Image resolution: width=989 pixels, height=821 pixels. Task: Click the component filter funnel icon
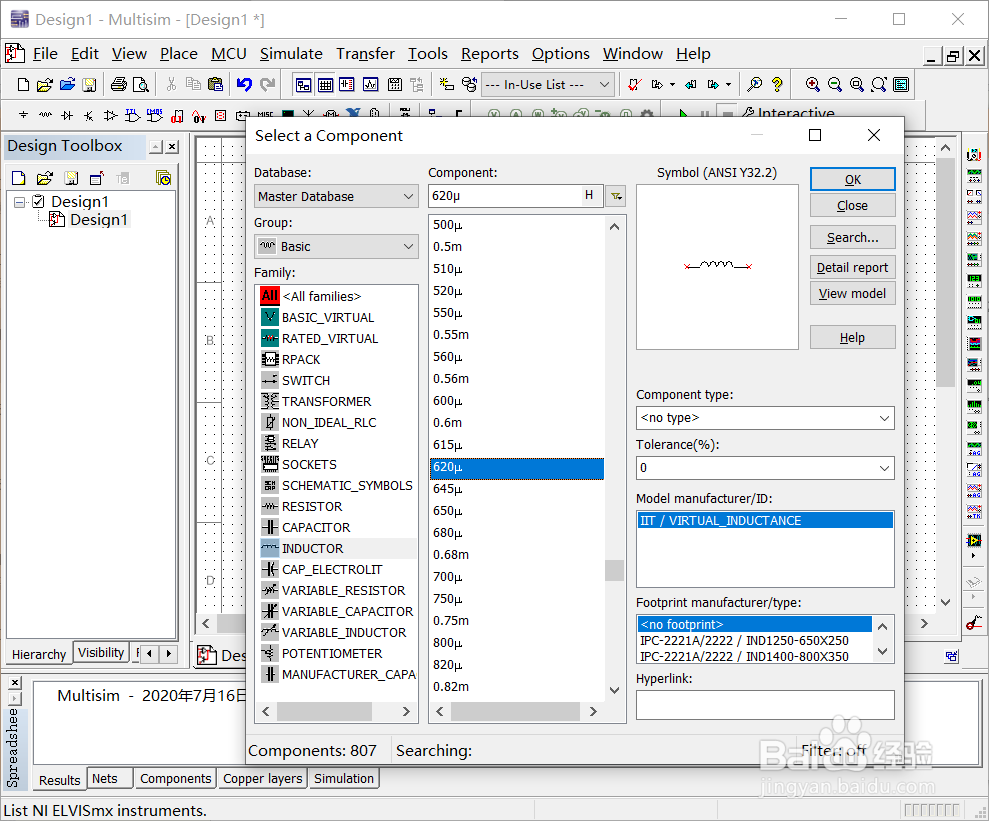pyautogui.click(x=616, y=196)
